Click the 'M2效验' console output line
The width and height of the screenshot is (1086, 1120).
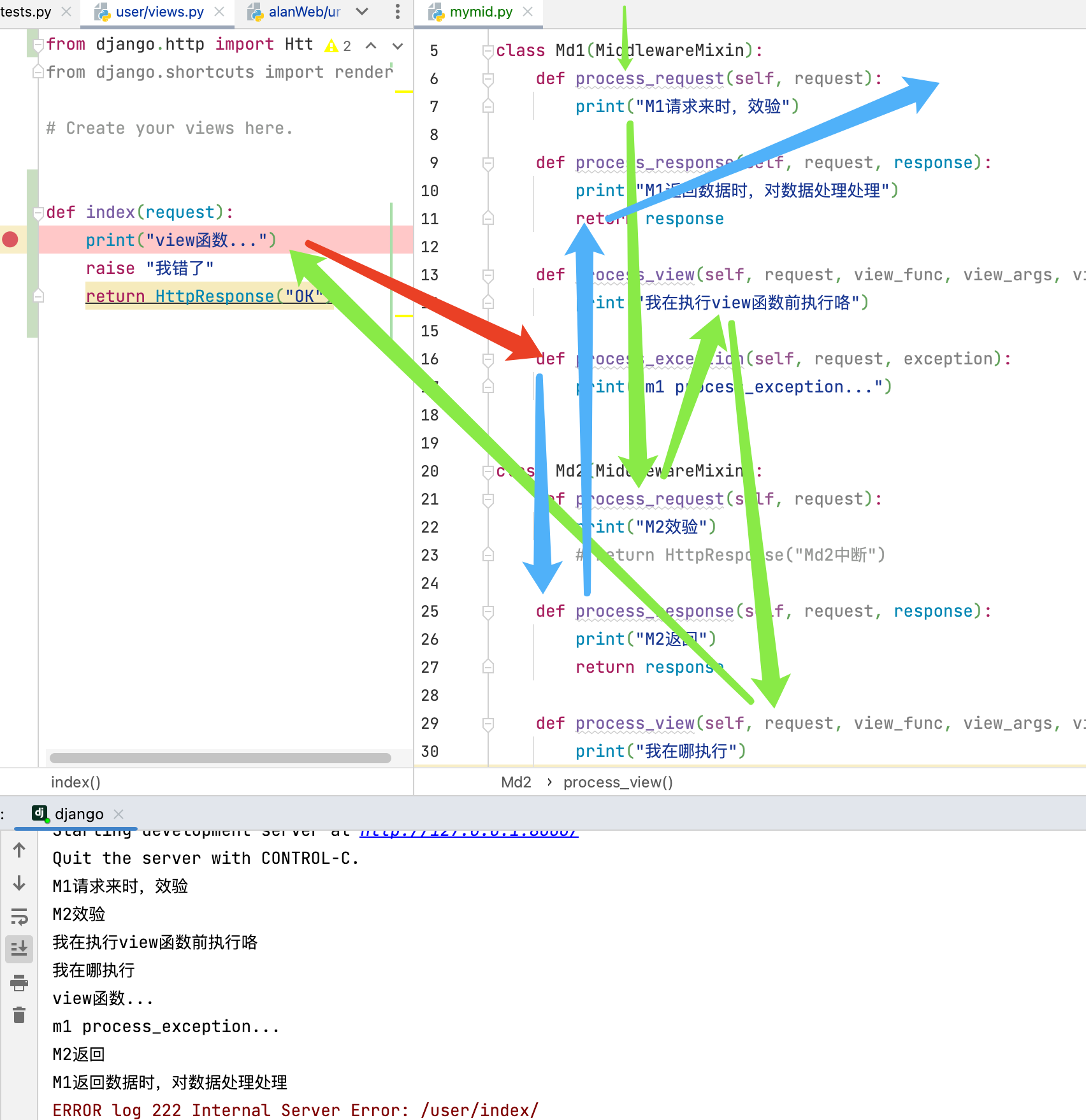[x=79, y=914]
